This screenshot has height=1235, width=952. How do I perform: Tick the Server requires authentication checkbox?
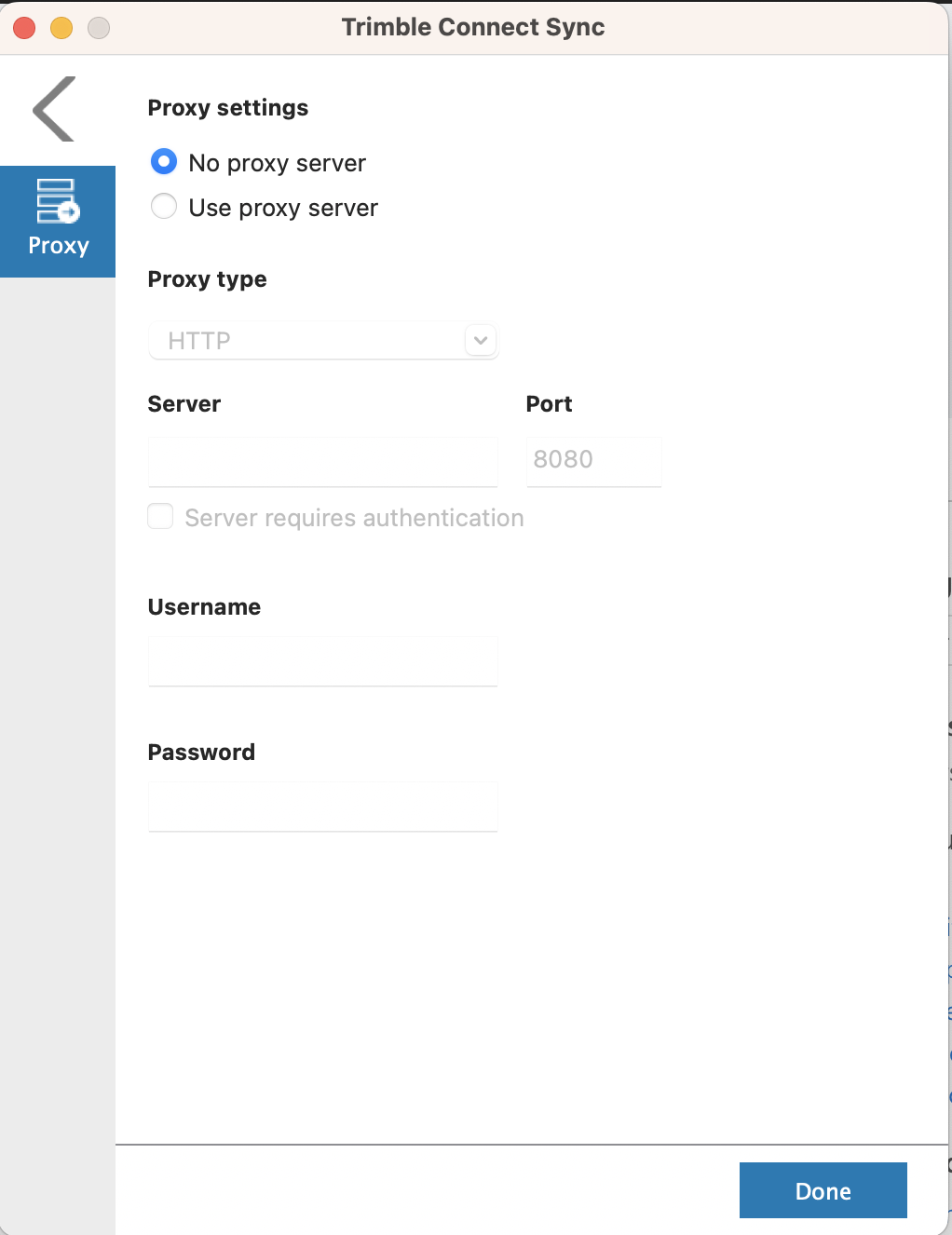[x=160, y=517]
